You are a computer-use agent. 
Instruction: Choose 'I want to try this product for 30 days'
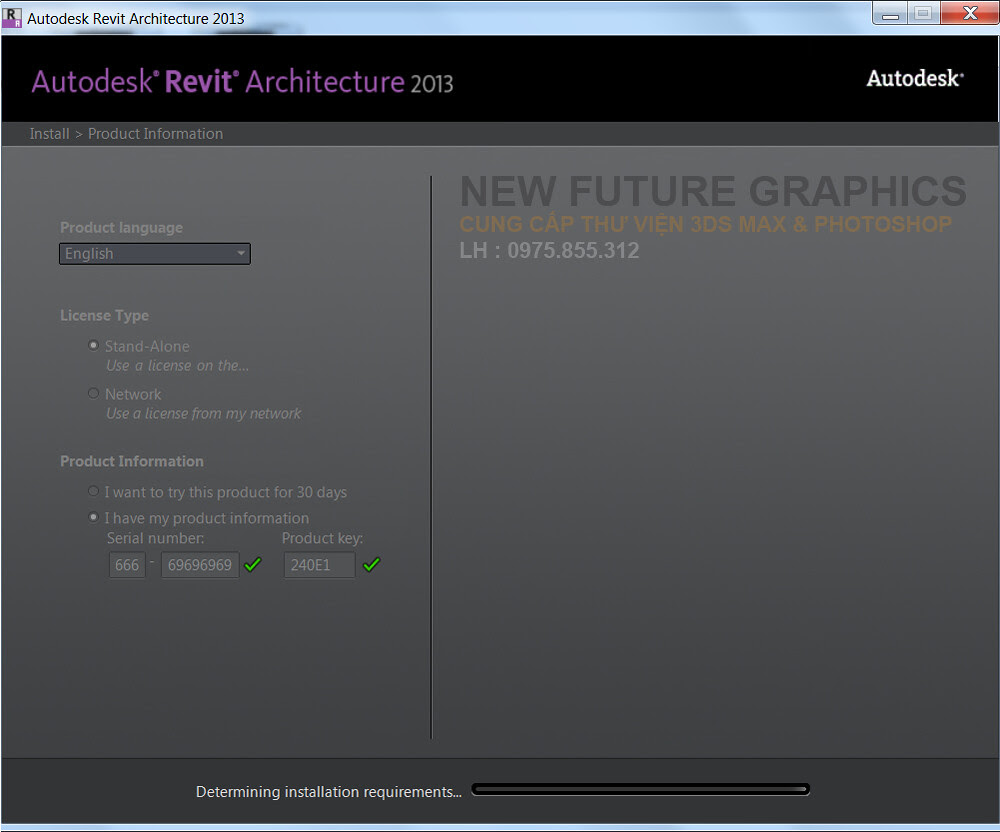point(93,492)
